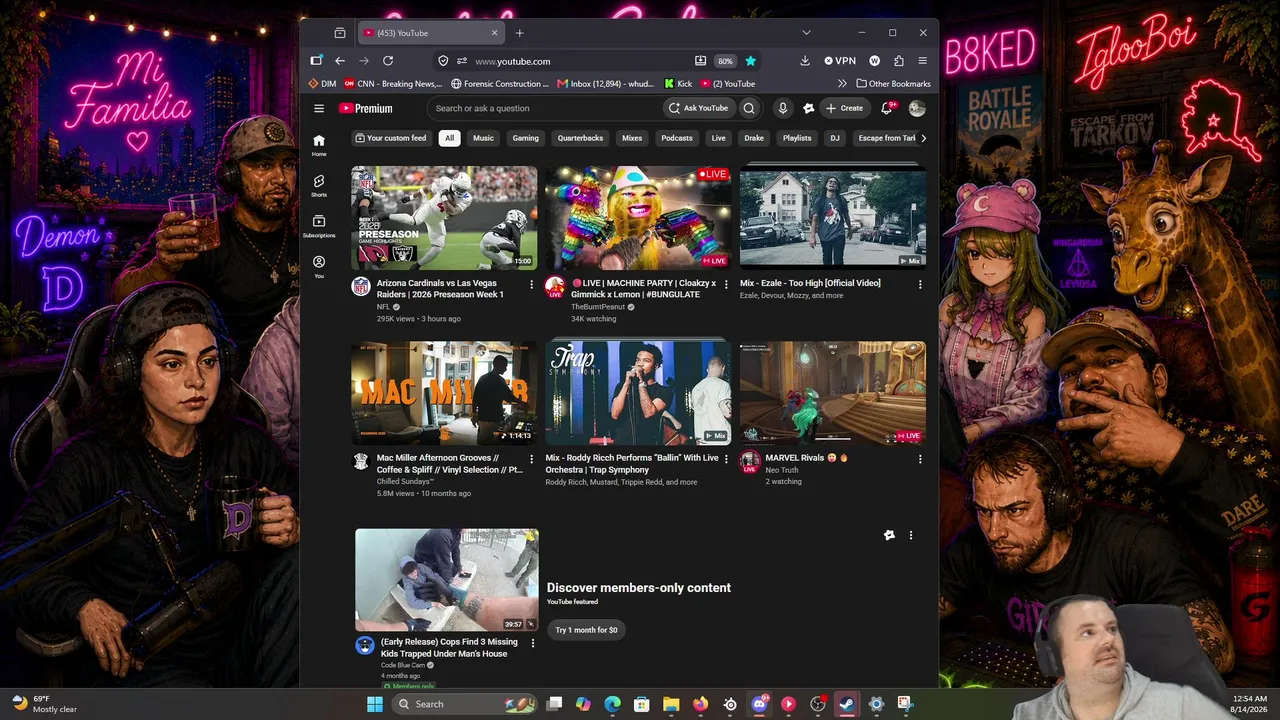Open YouTube notifications bell
Screen dimensions: 1280x720
click(x=886, y=108)
